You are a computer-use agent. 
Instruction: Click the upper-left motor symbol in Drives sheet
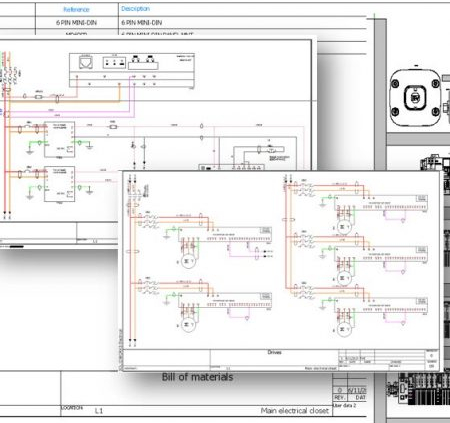[188, 261]
